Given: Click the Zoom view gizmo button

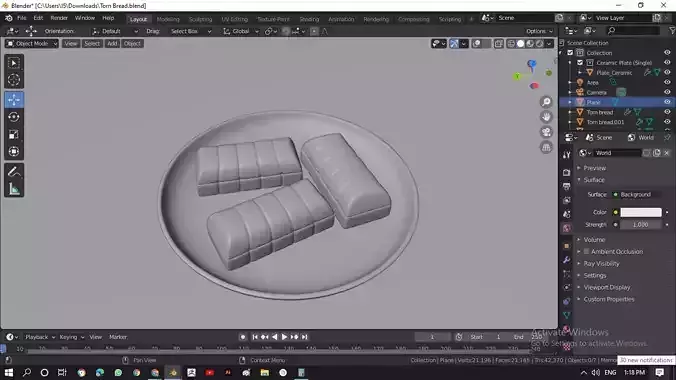Looking at the screenshot, I should (x=546, y=102).
